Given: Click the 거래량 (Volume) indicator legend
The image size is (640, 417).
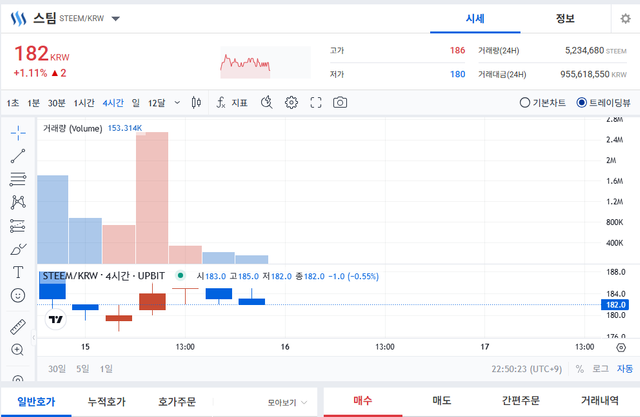Looking at the screenshot, I should click(73, 129).
